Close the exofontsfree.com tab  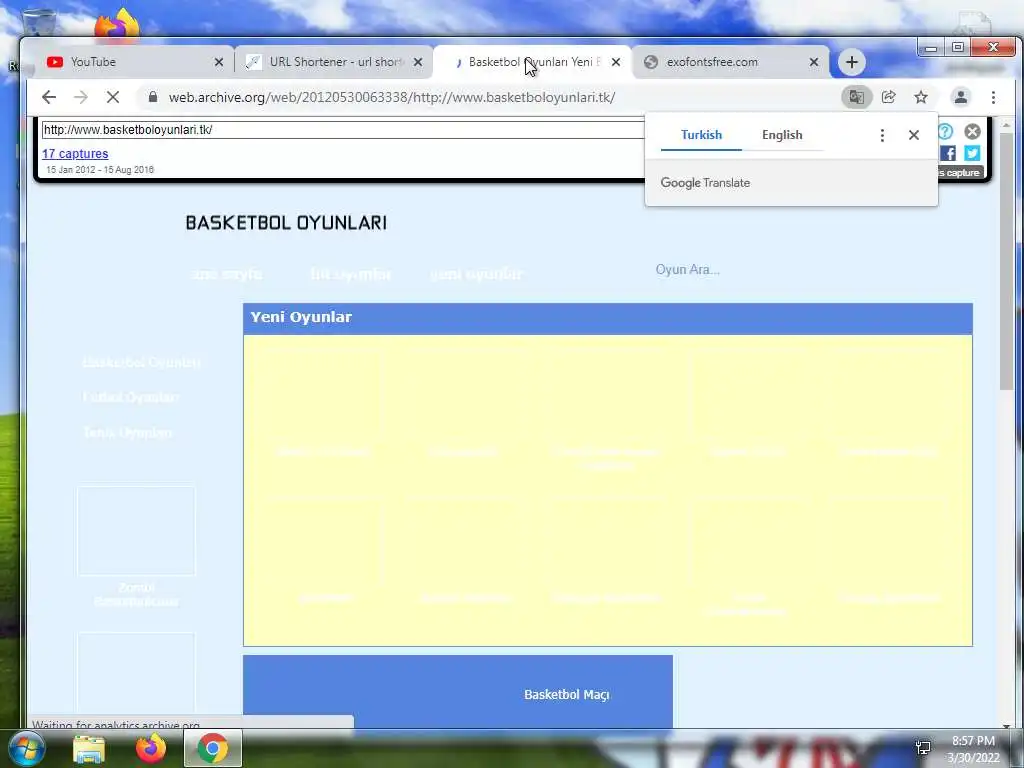coord(814,62)
